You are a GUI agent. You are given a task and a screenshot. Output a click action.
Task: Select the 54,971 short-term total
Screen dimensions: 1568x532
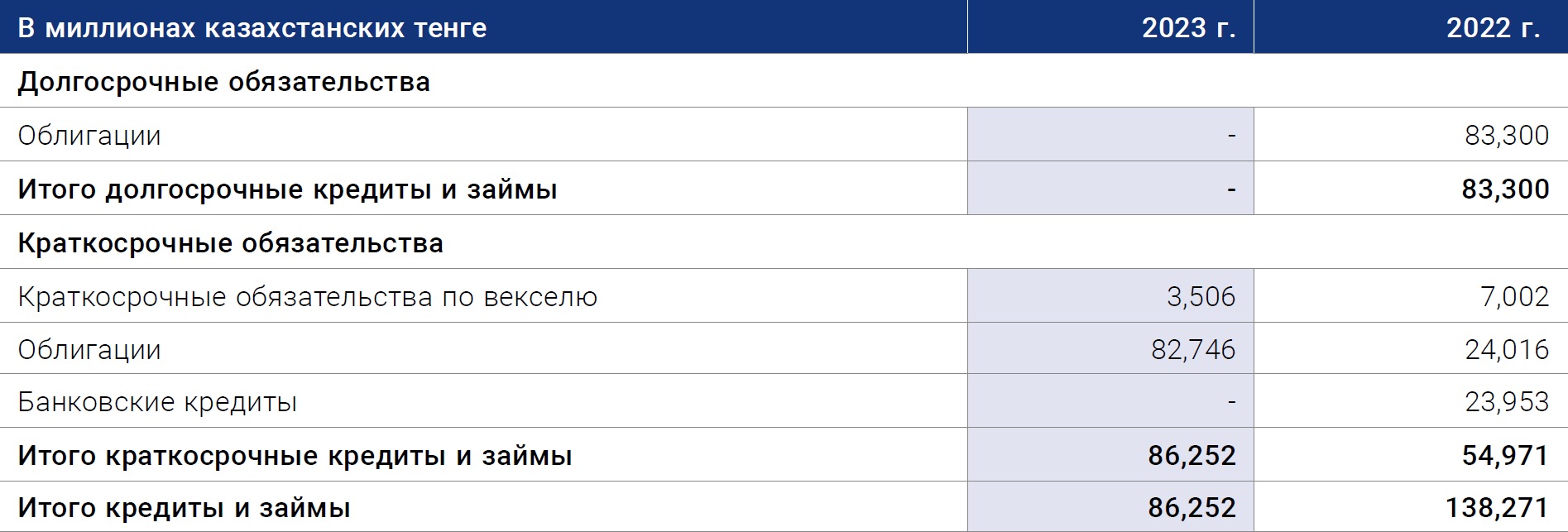pyautogui.click(x=1505, y=455)
